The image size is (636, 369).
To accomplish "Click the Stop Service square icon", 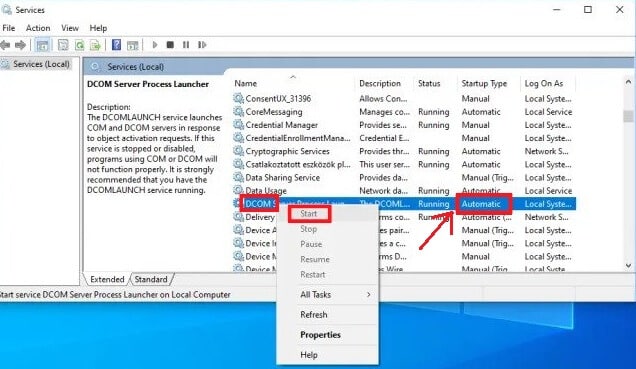I will [170, 45].
